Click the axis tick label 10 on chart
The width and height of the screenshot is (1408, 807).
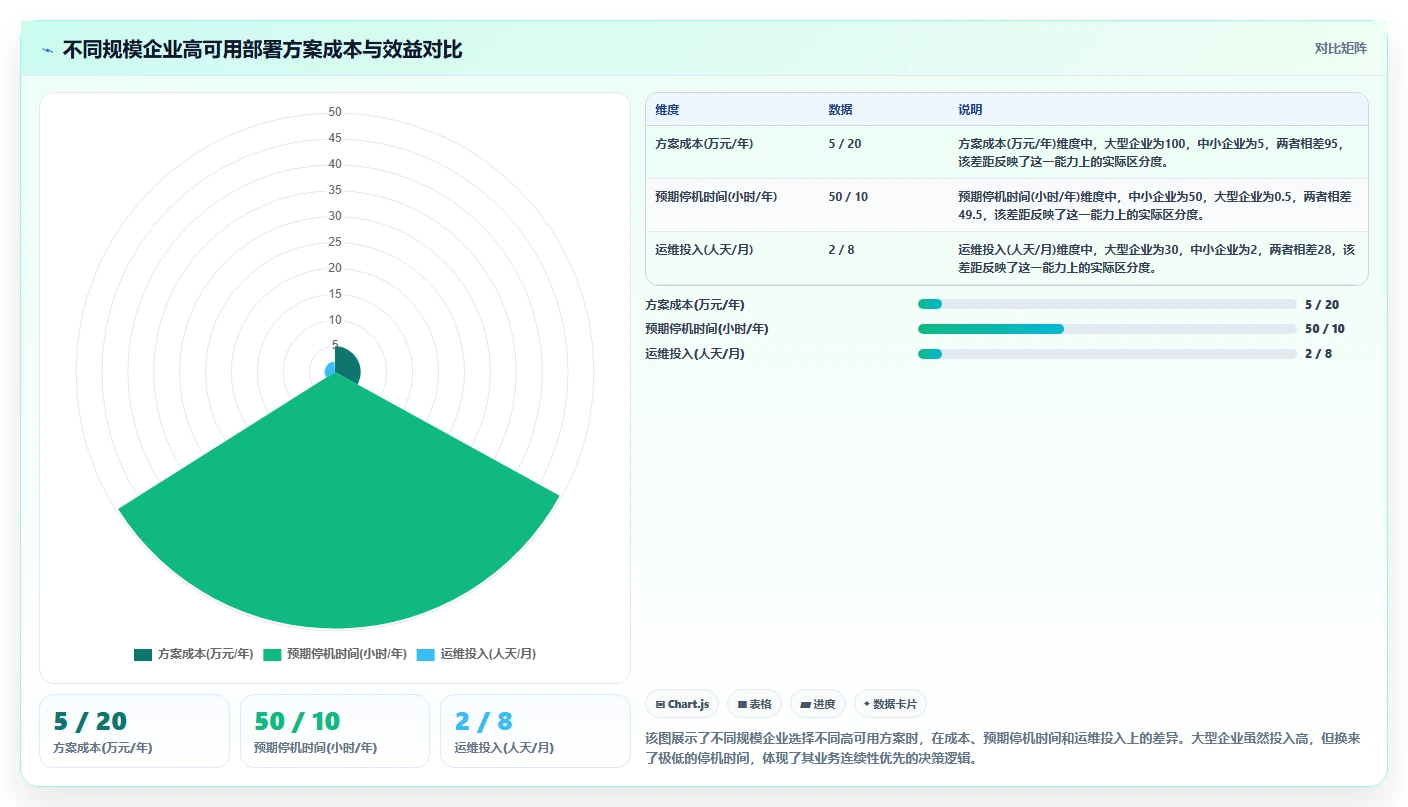tap(335, 320)
